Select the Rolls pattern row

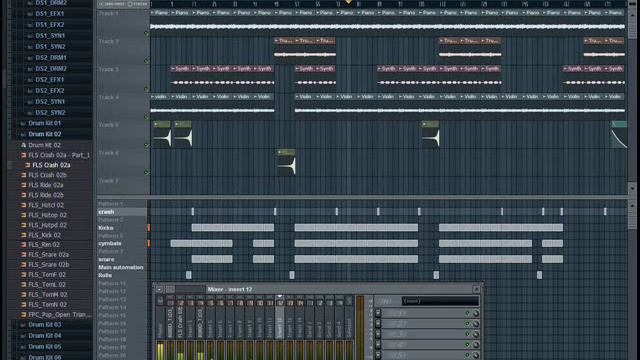click(x=122, y=276)
